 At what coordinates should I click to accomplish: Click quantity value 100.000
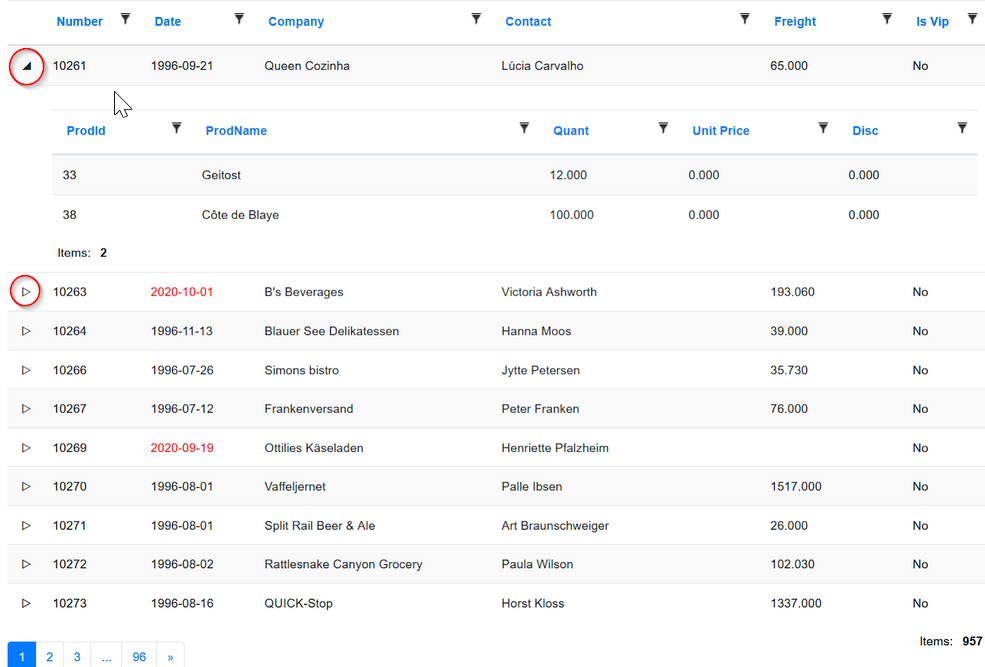click(572, 215)
